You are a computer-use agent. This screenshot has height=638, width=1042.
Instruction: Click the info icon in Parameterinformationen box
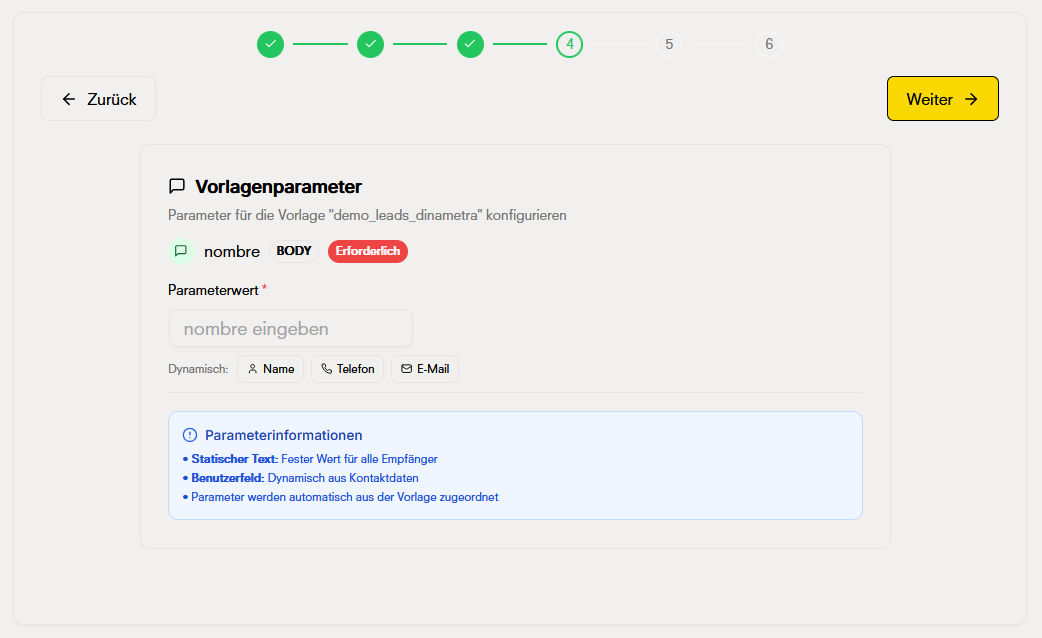coord(189,434)
